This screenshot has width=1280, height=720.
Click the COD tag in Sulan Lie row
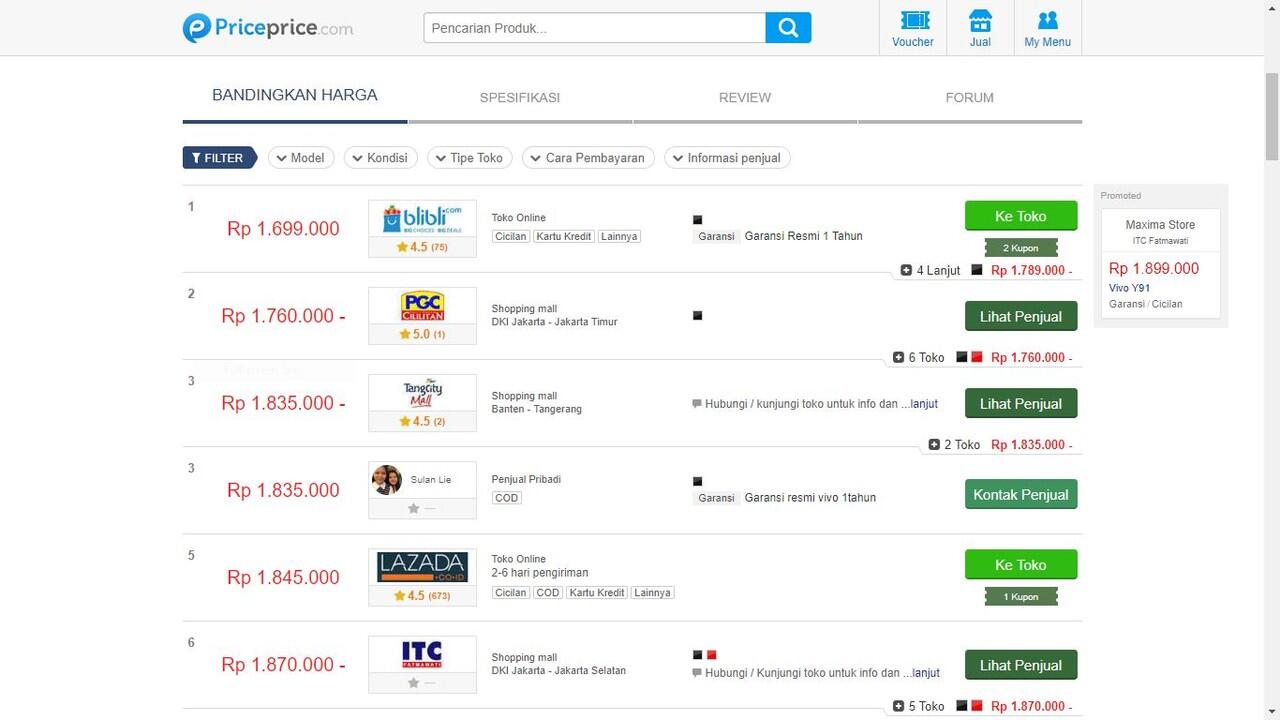[x=507, y=498]
